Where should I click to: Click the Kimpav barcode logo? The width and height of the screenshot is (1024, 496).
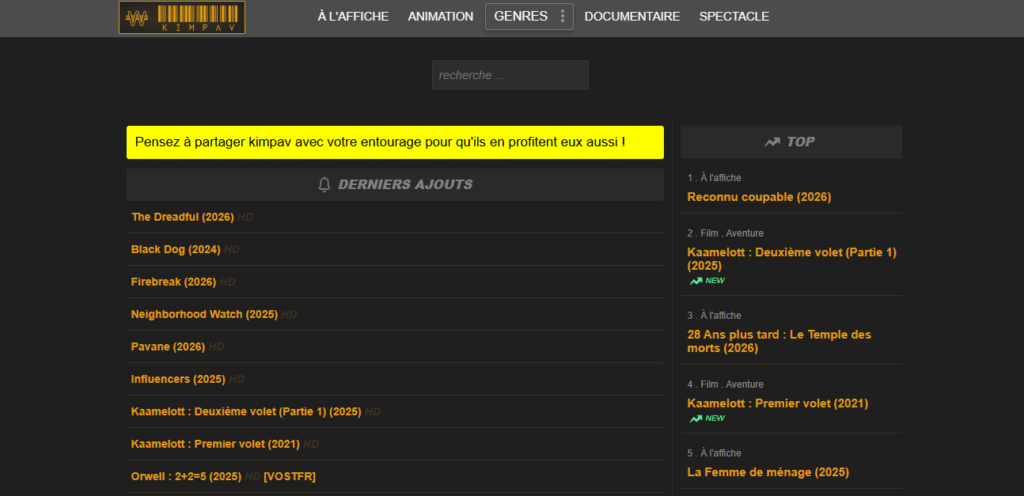point(182,17)
